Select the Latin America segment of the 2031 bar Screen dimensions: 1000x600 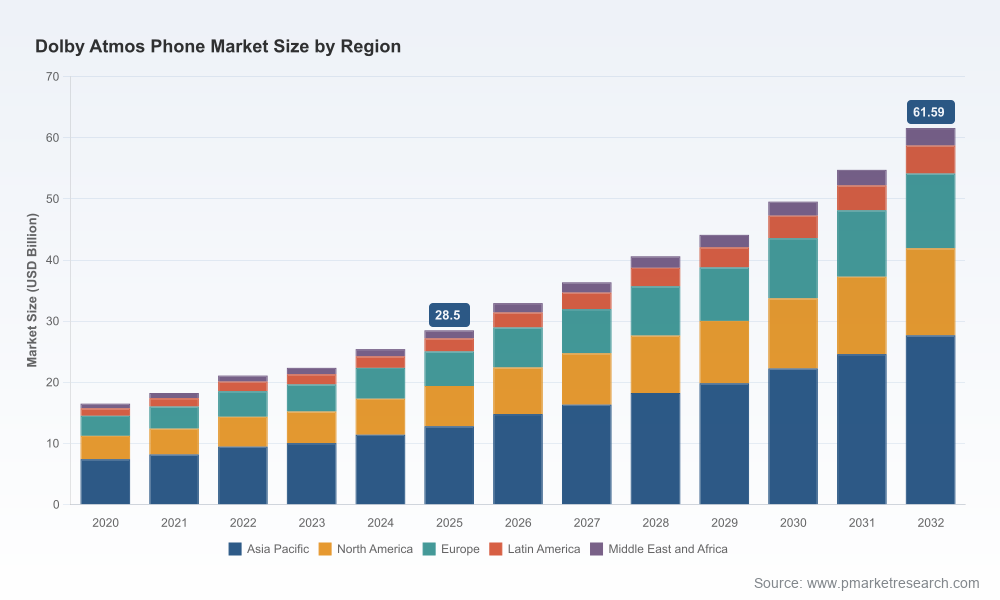[862, 198]
